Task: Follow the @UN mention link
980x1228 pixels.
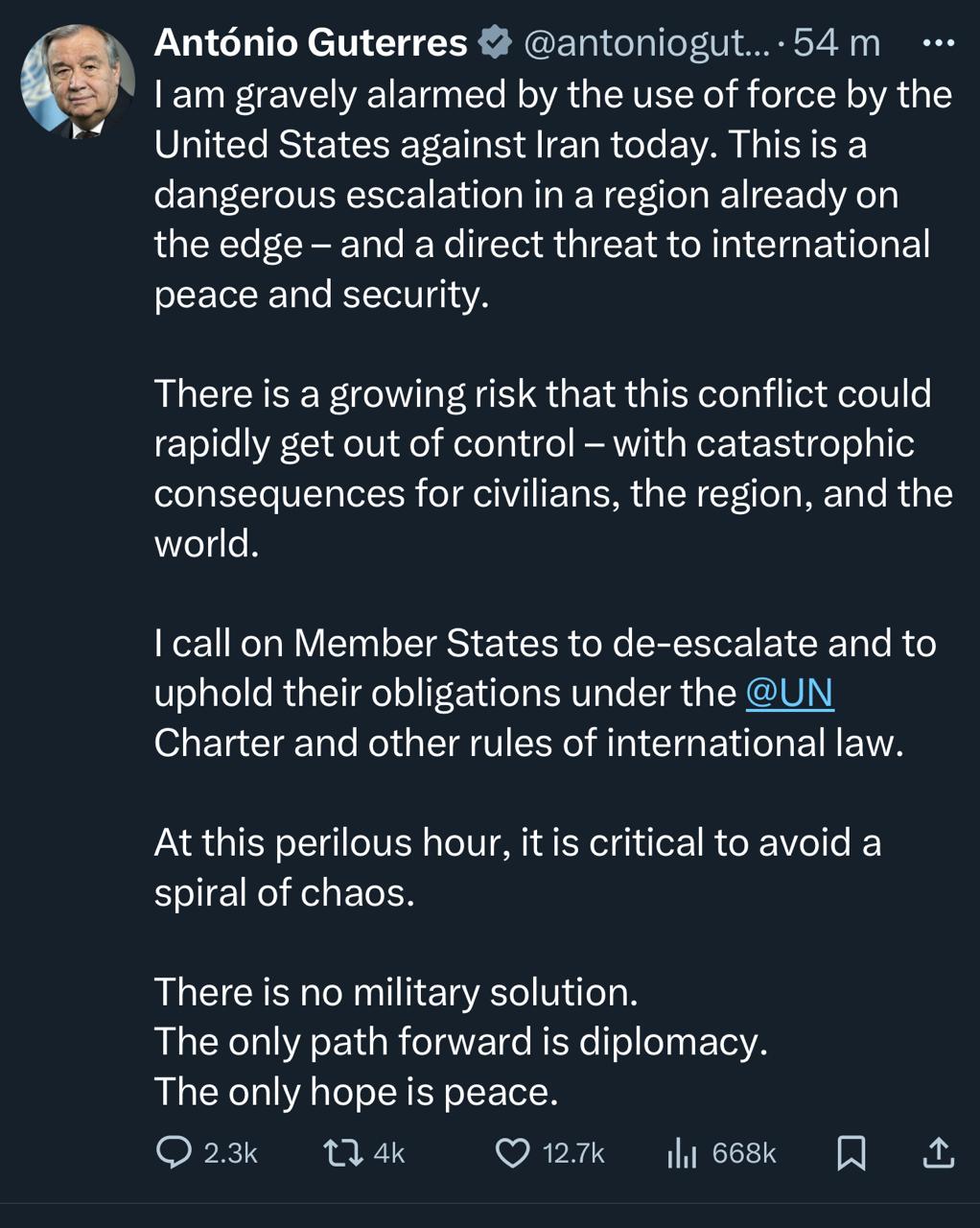Action: [789, 693]
